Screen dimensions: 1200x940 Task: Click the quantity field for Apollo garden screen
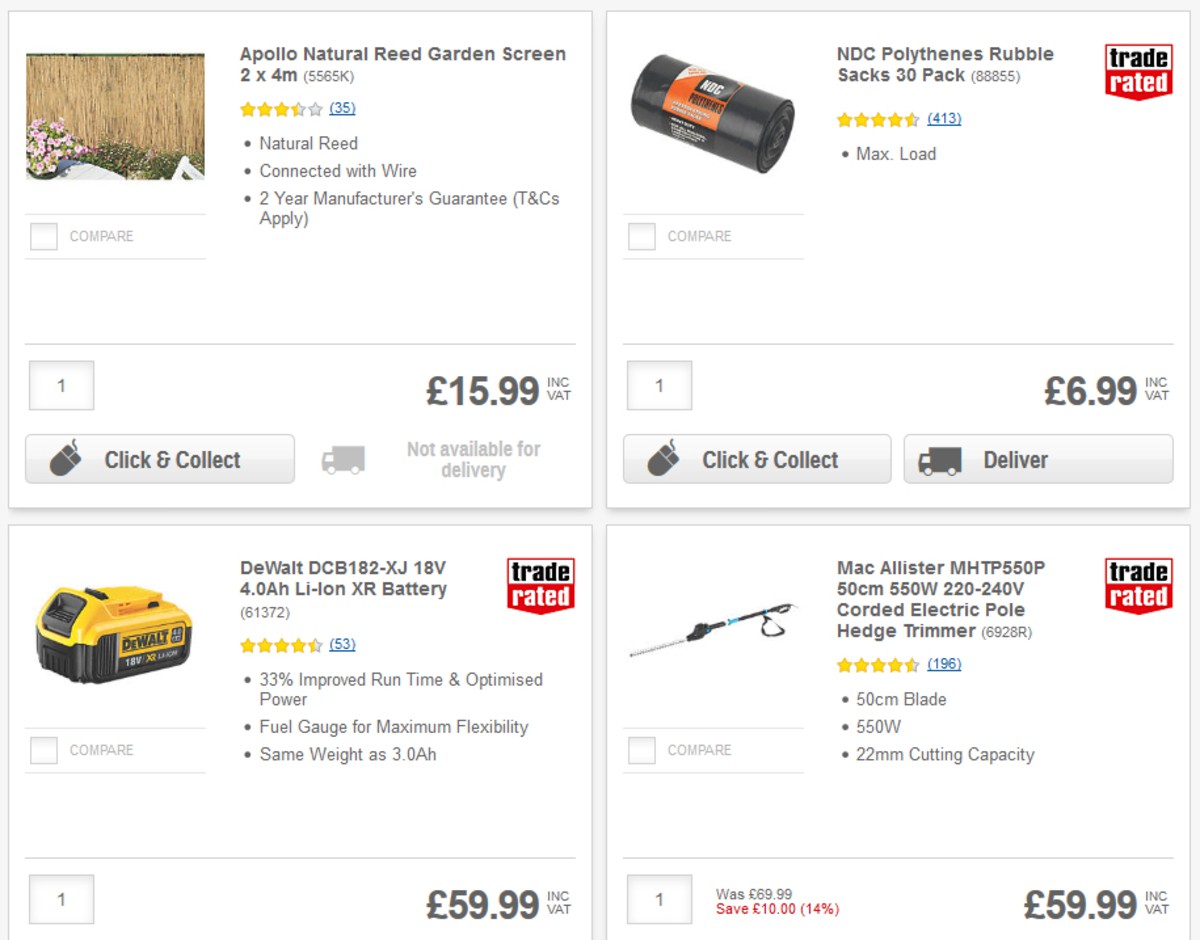(61, 385)
